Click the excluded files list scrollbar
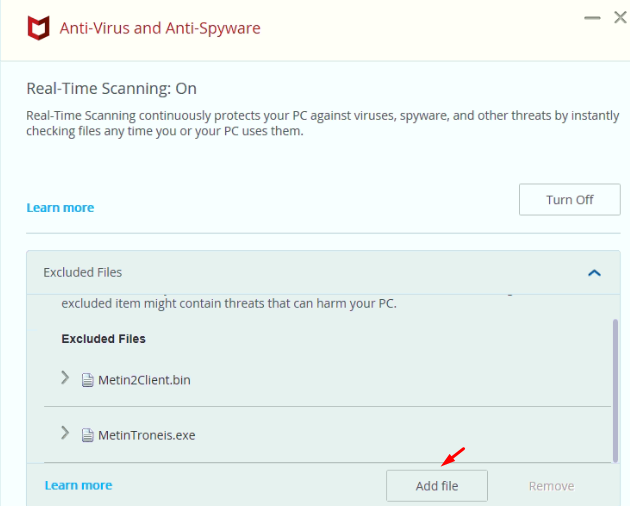Viewport: 630px width, 506px height. [613, 390]
